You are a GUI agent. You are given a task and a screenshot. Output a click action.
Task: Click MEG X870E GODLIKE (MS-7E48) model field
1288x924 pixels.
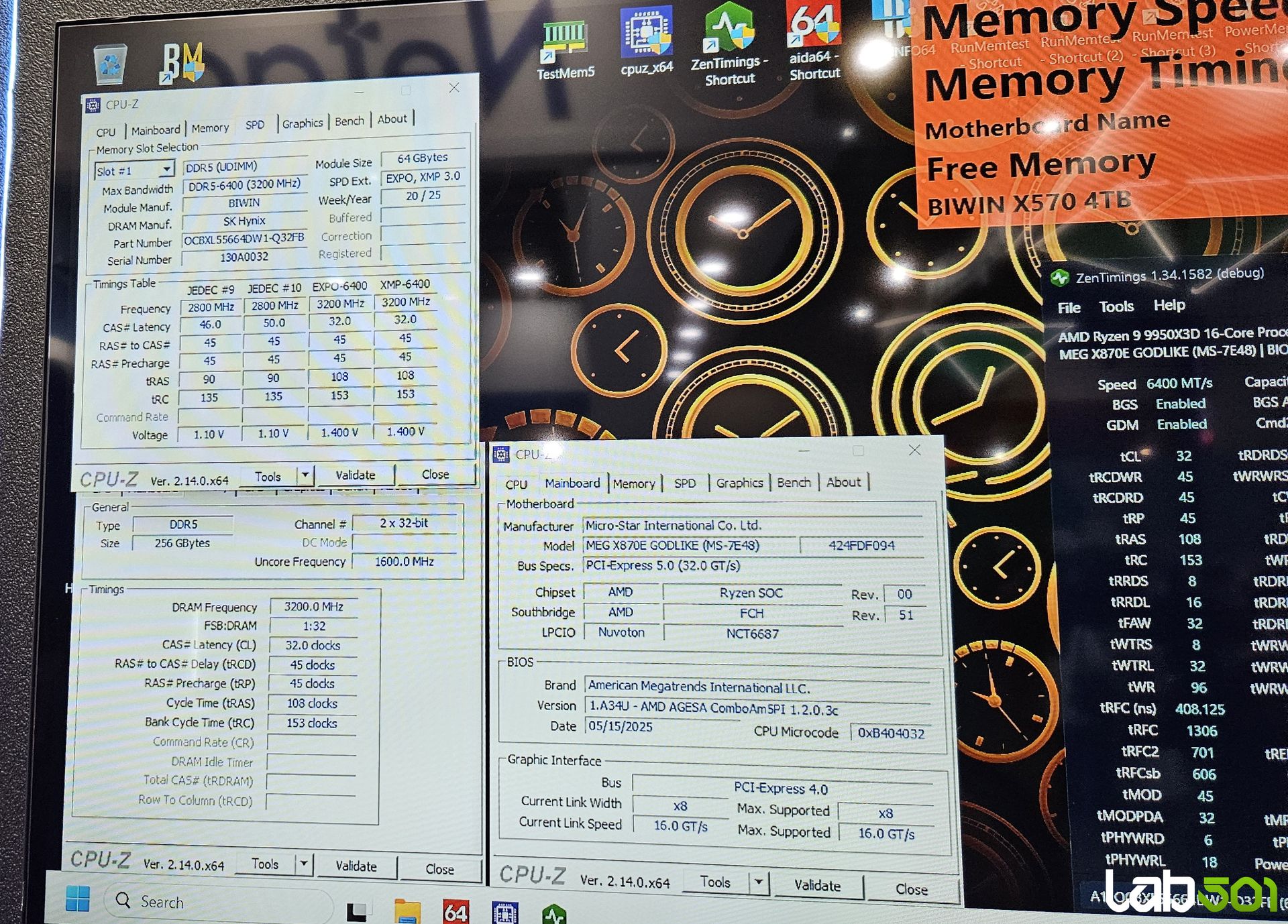(689, 545)
